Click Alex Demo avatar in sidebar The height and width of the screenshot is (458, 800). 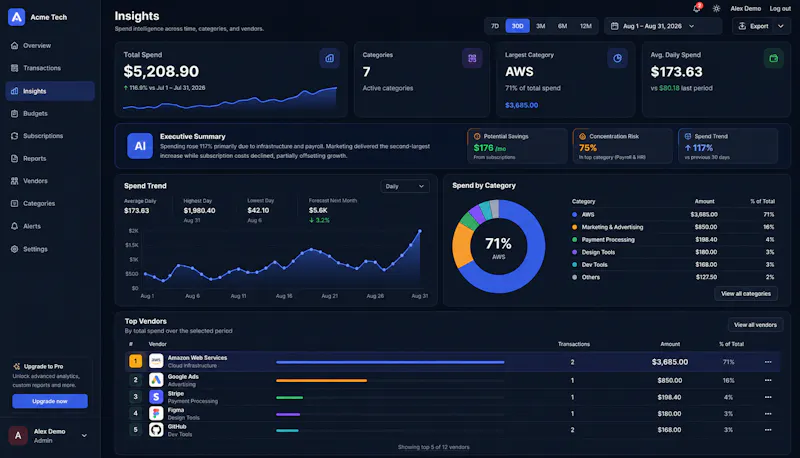pyautogui.click(x=18, y=436)
